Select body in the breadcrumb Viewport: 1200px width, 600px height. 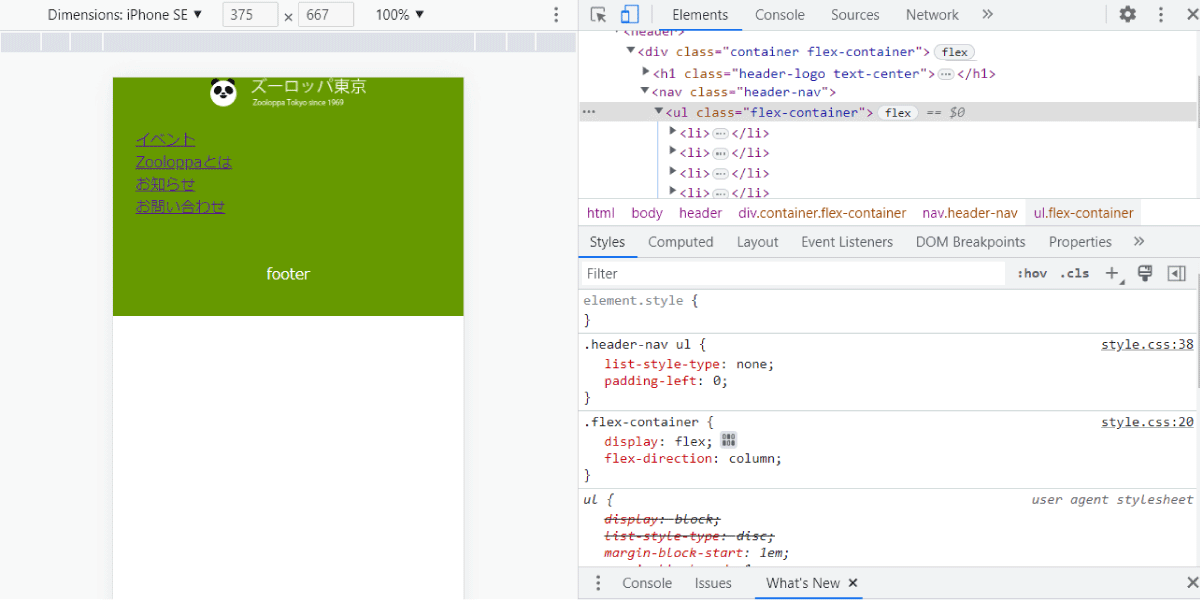tap(647, 213)
